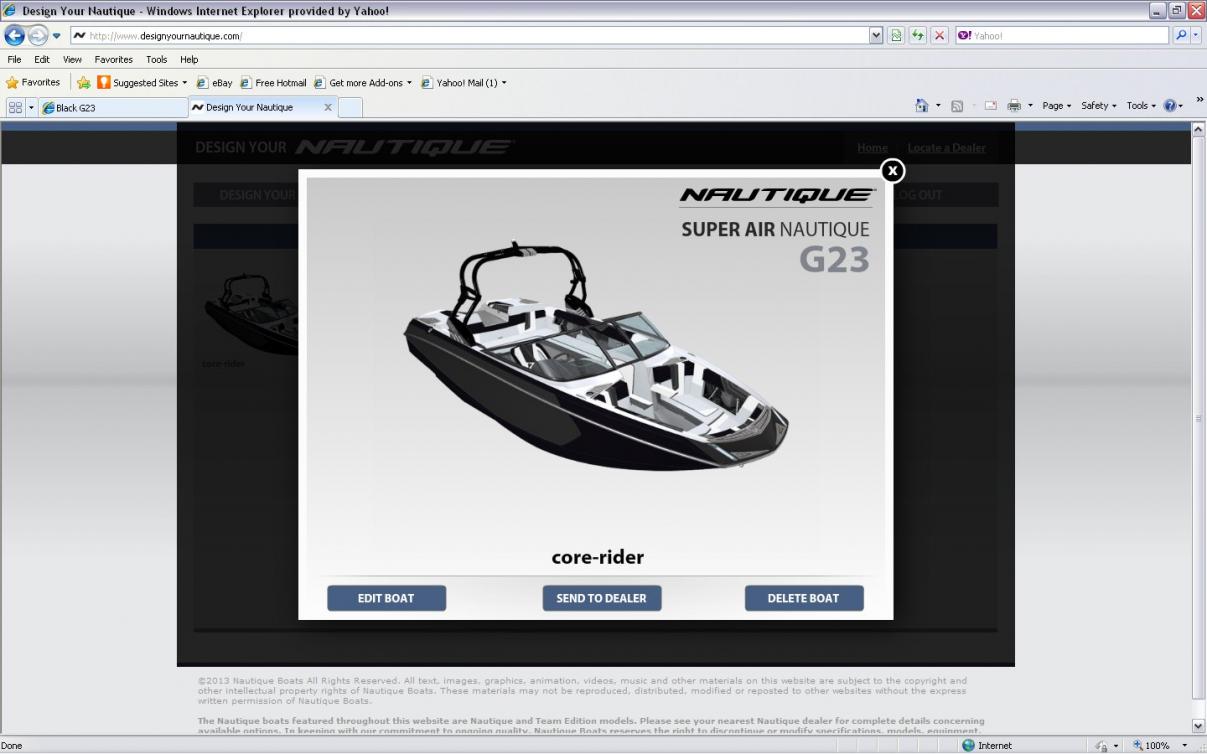The width and height of the screenshot is (1207, 754).
Task: Open the View menu
Action: (72, 60)
